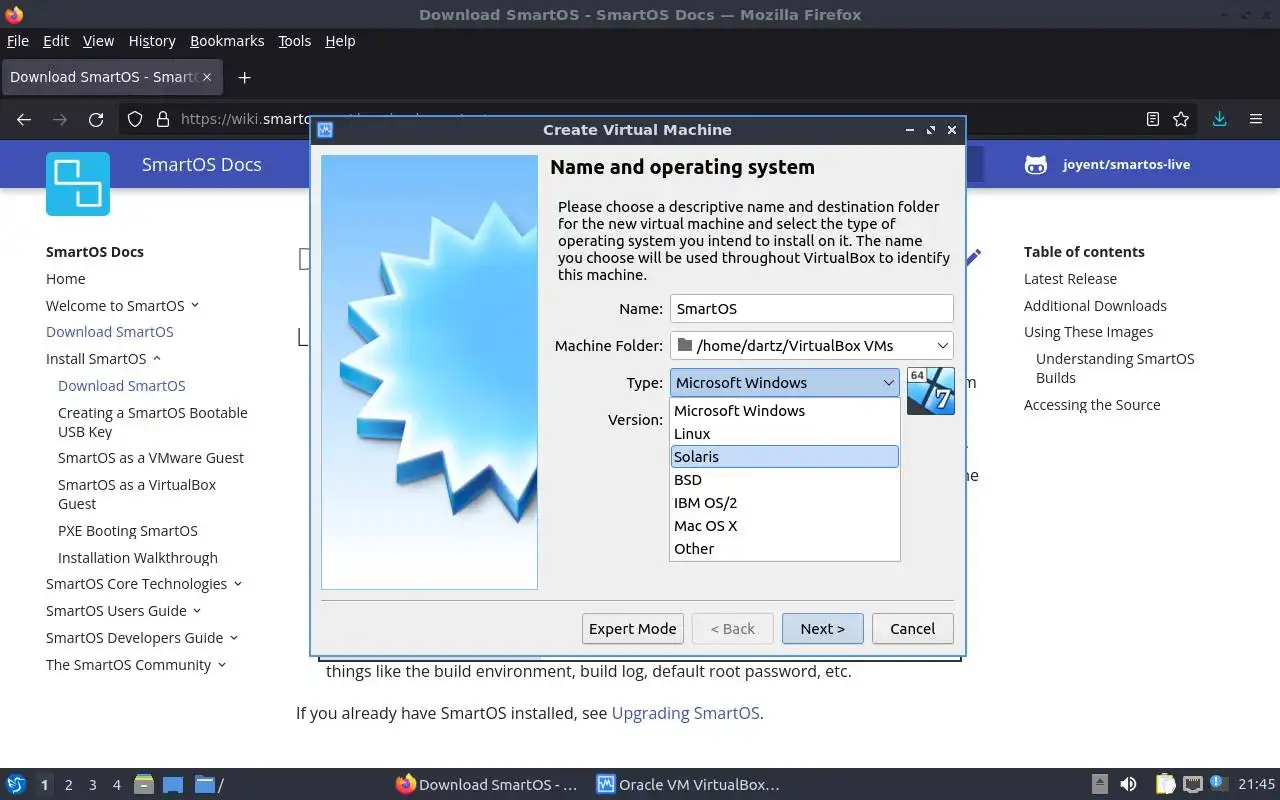Select Mac OS X in the Type list
The width and height of the screenshot is (1280, 800).
(x=785, y=526)
